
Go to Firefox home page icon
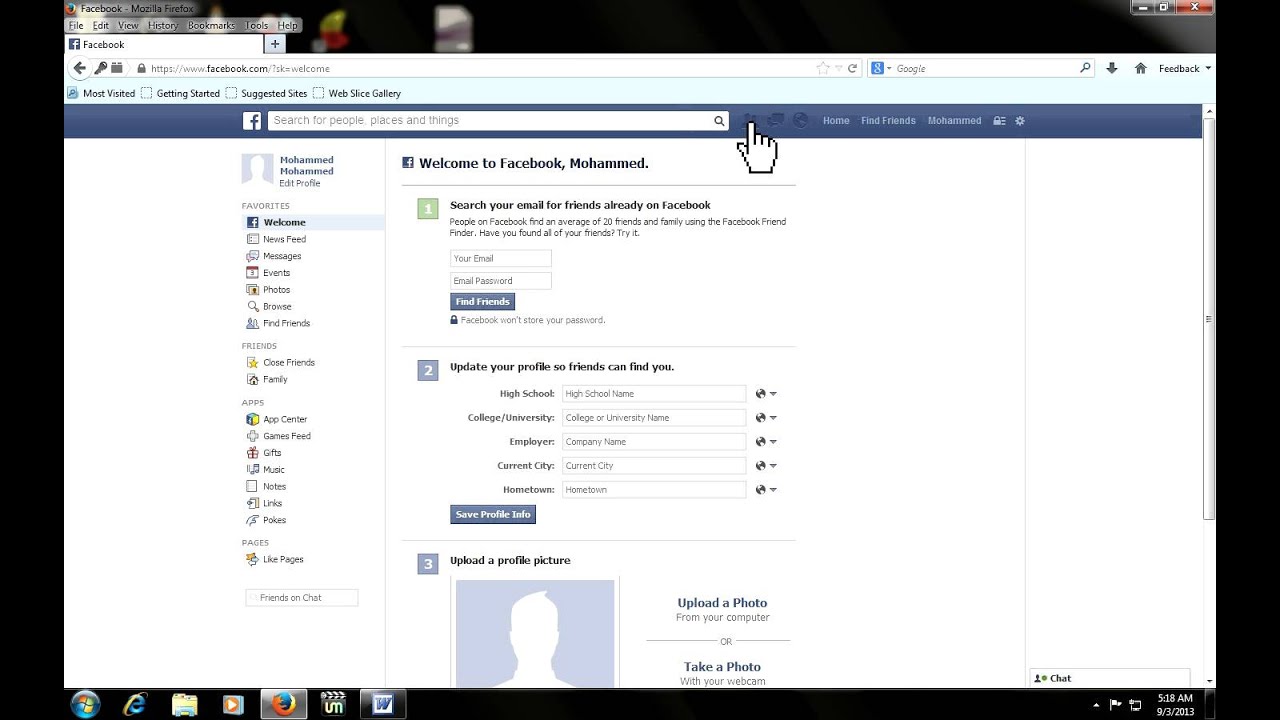coord(1140,68)
